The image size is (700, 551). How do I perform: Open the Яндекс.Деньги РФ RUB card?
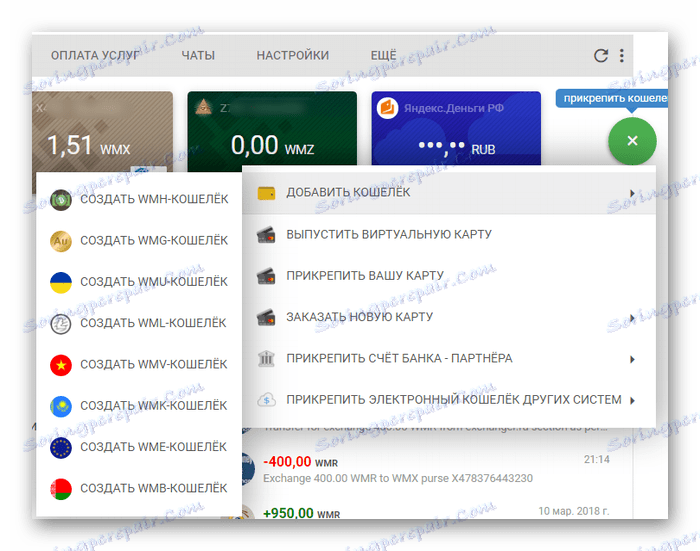point(456,129)
